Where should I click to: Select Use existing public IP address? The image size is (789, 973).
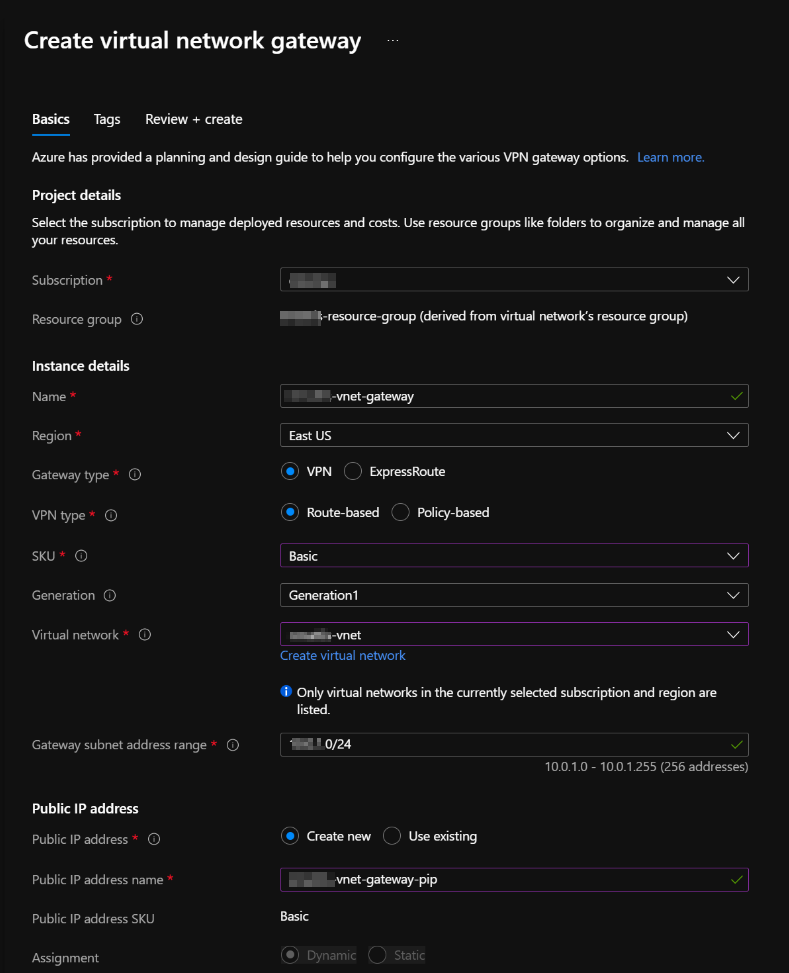[x=392, y=836]
